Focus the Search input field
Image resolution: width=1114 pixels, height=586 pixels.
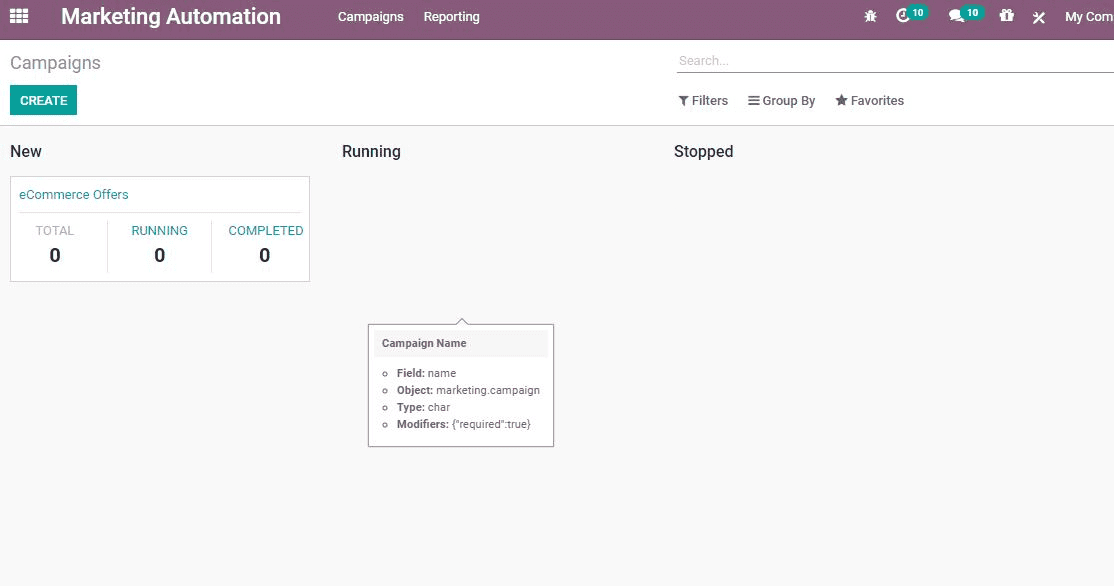click(x=890, y=61)
